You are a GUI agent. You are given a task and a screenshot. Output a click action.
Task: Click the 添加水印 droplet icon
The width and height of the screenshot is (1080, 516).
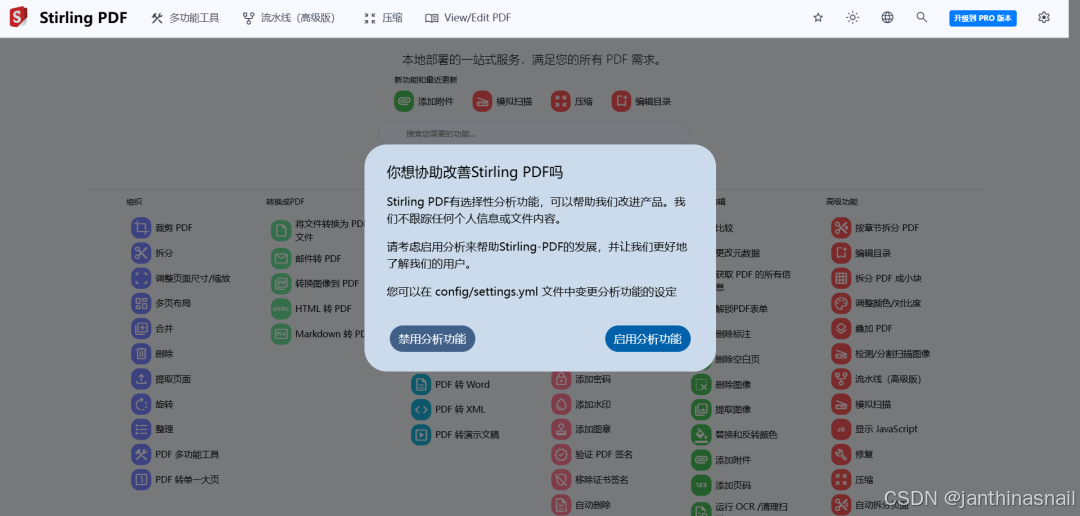[x=561, y=404]
